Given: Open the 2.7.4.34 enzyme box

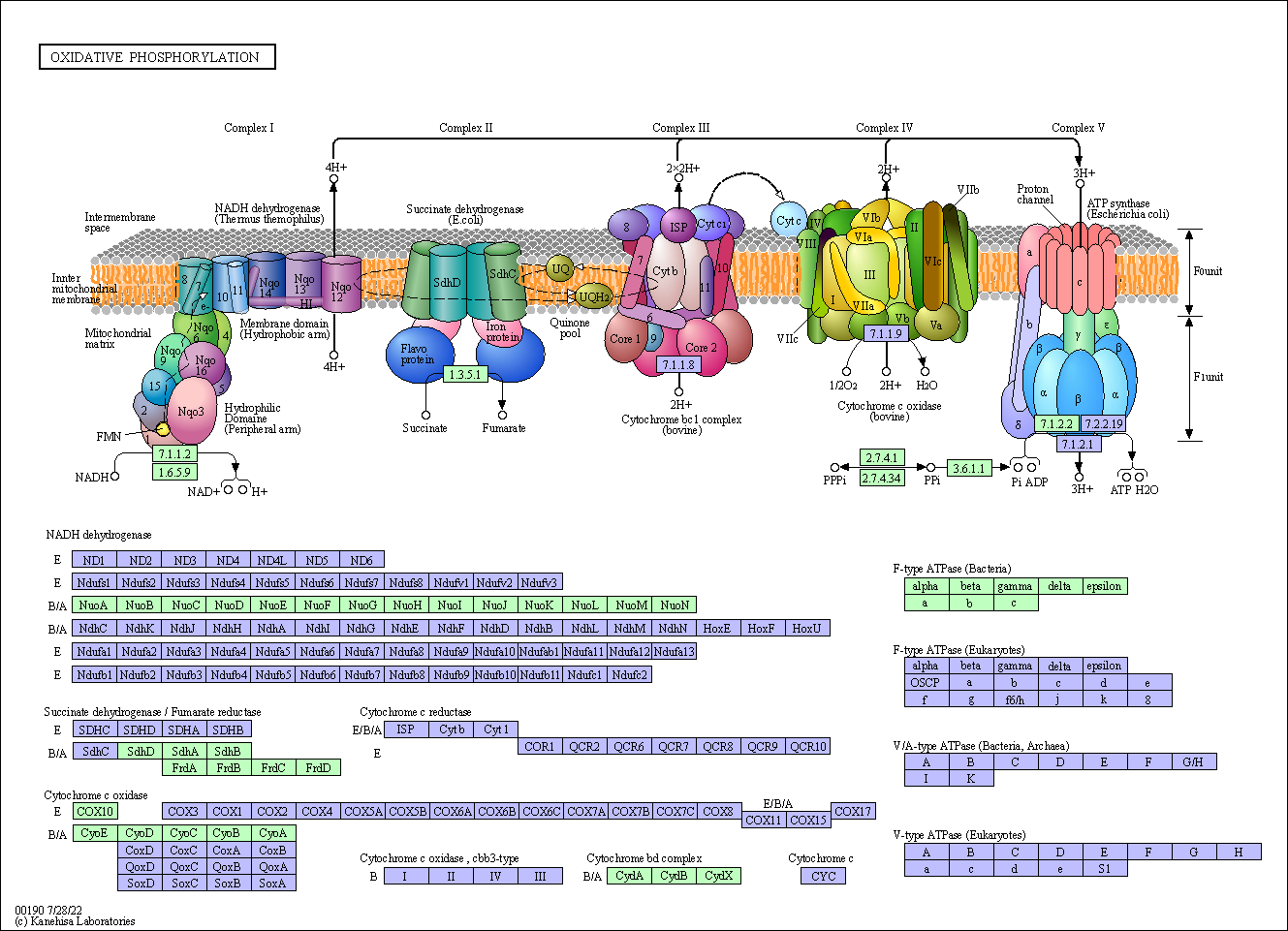Looking at the screenshot, I should point(882,478).
